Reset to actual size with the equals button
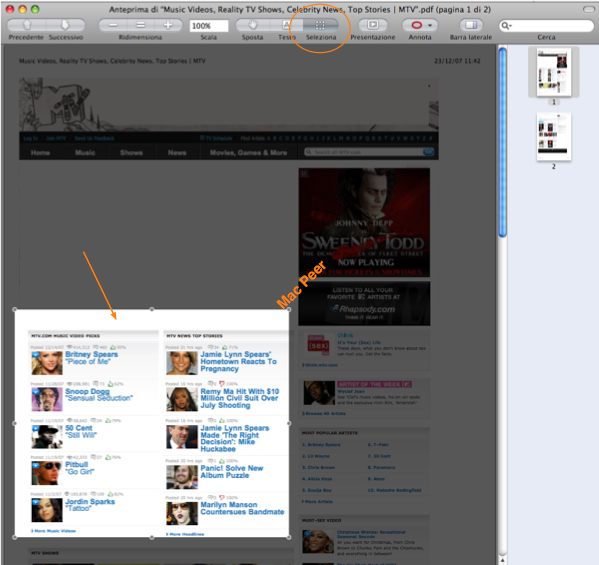 pos(141,25)
